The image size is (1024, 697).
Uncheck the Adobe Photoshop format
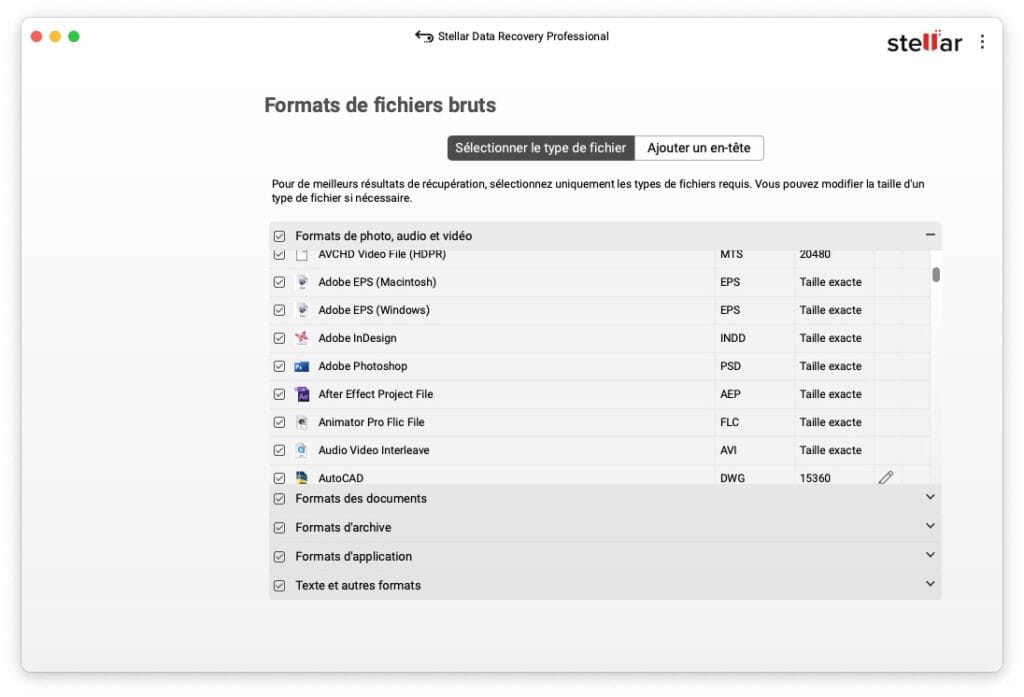coord(280,366)
